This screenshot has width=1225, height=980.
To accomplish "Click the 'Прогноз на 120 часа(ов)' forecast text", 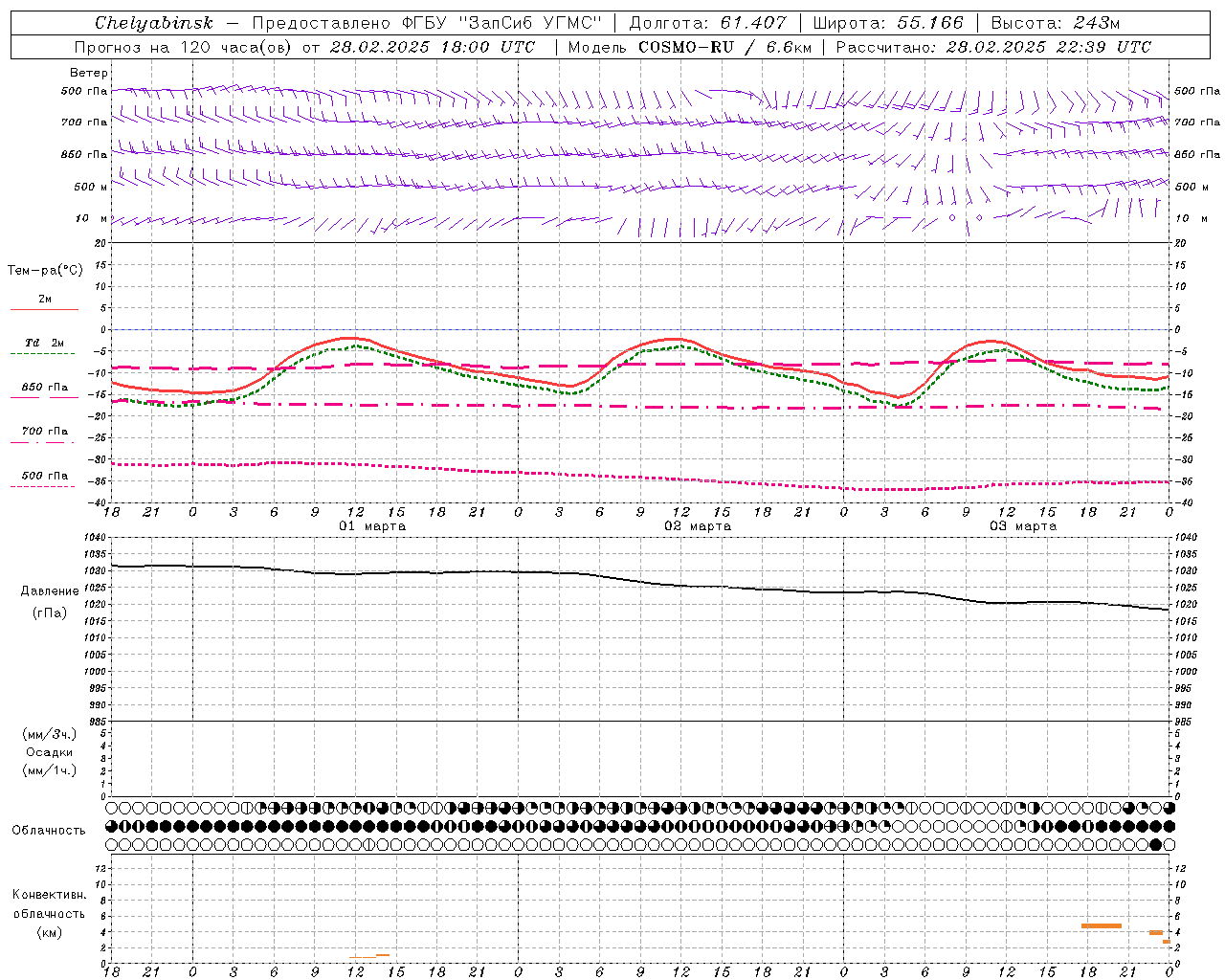I will click(184, 47).
